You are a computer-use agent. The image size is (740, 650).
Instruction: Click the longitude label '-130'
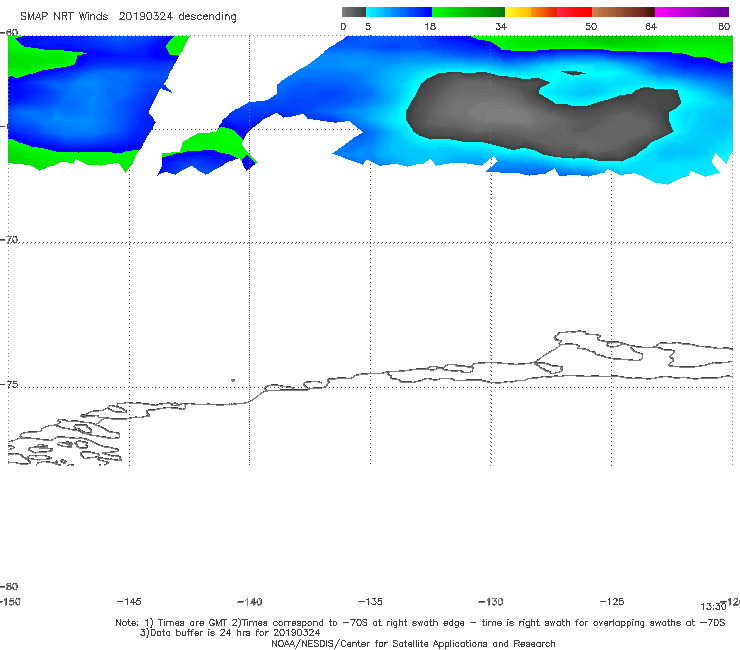click(x=491, y=601)
